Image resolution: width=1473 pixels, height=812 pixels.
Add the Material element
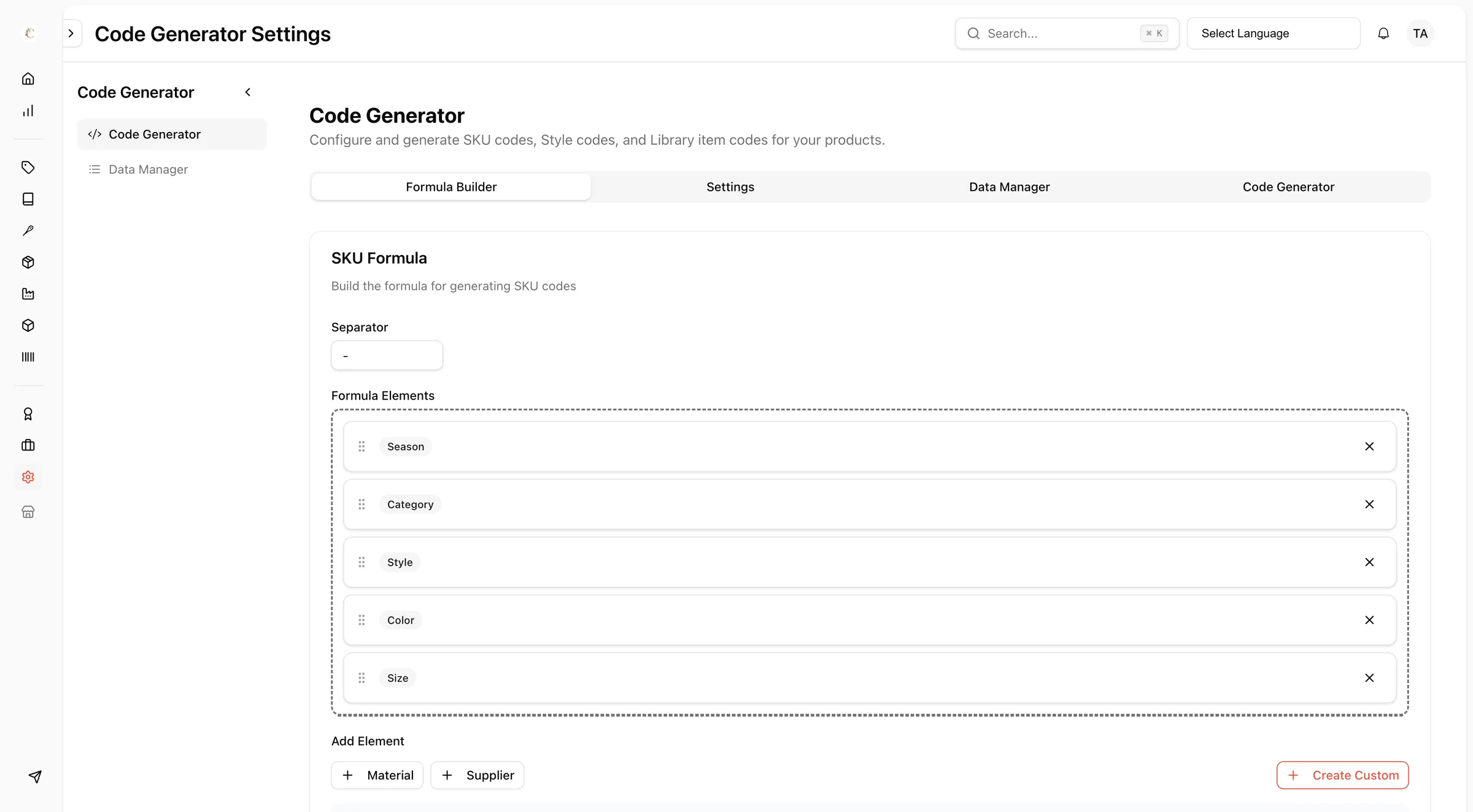click(377, 775)
